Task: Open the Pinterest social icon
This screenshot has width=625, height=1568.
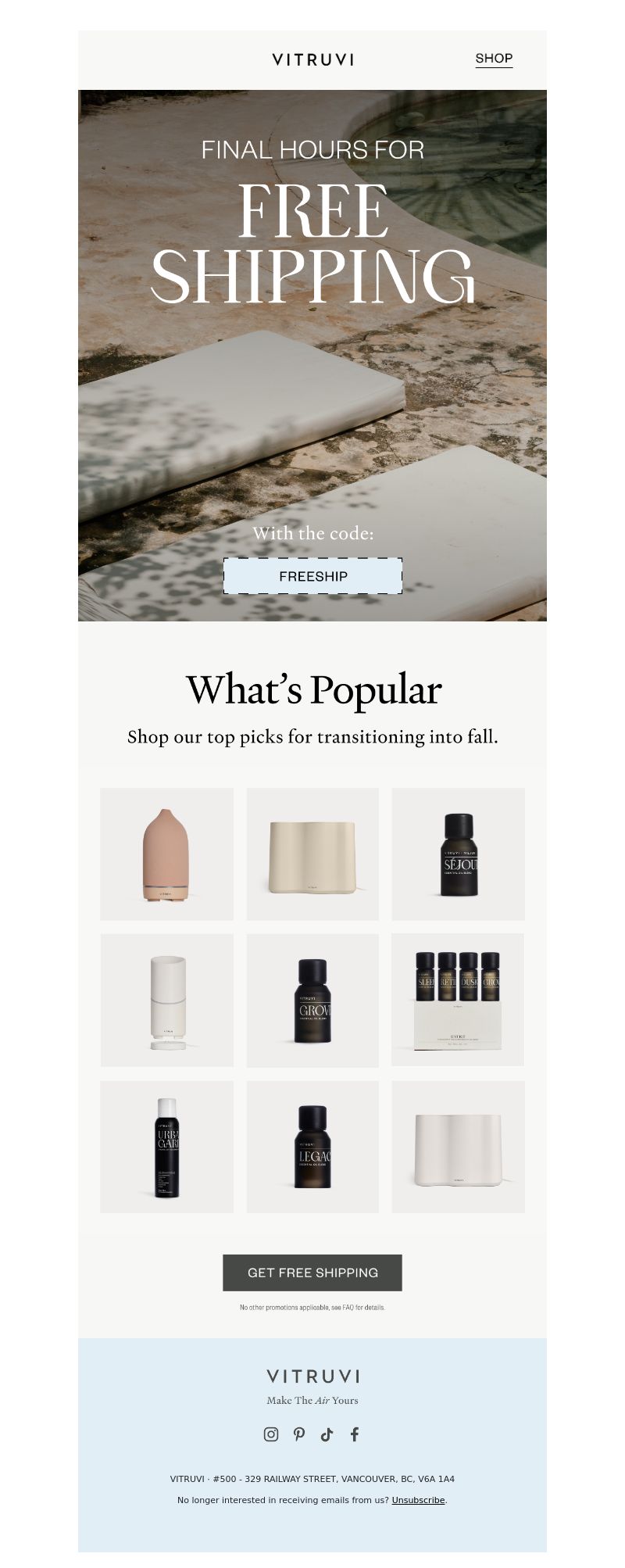Action: (299, 1434)
